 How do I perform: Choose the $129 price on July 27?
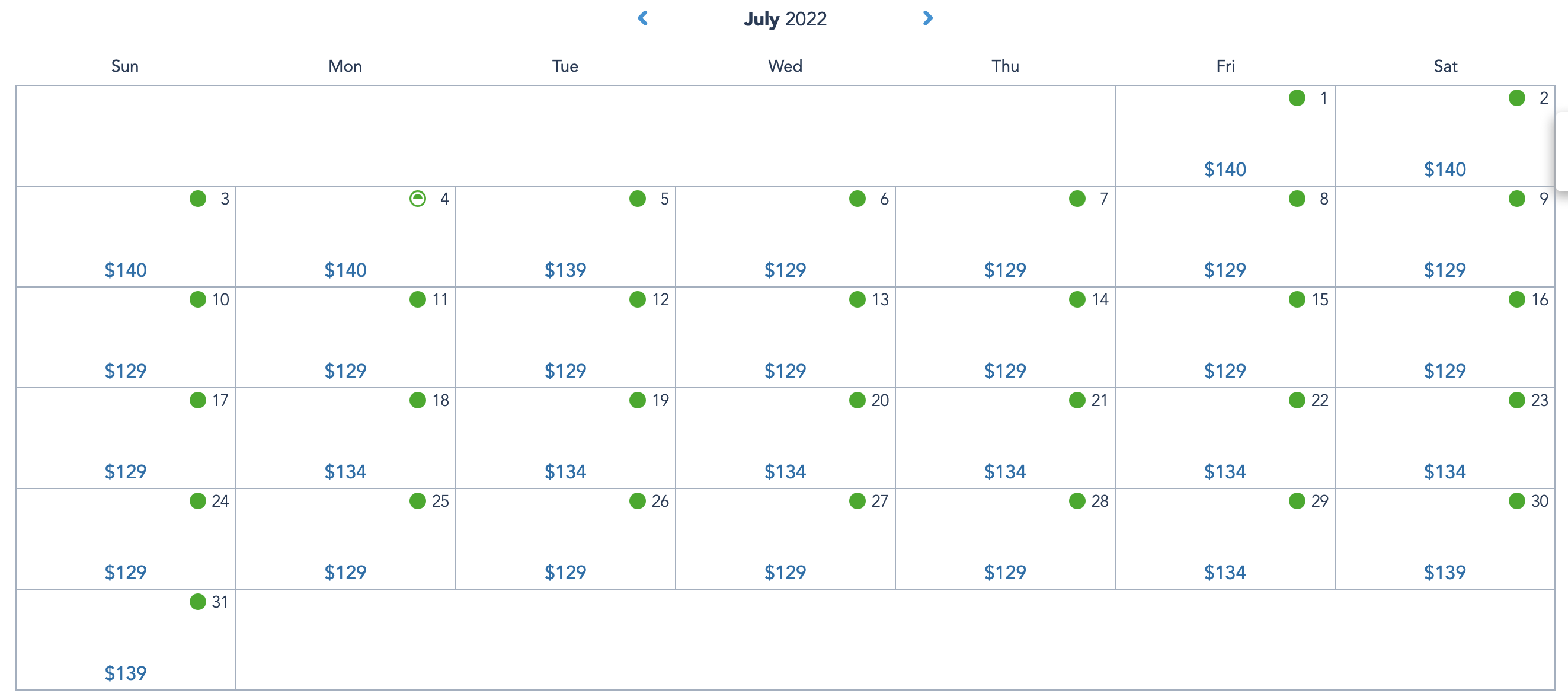(785, 573)
